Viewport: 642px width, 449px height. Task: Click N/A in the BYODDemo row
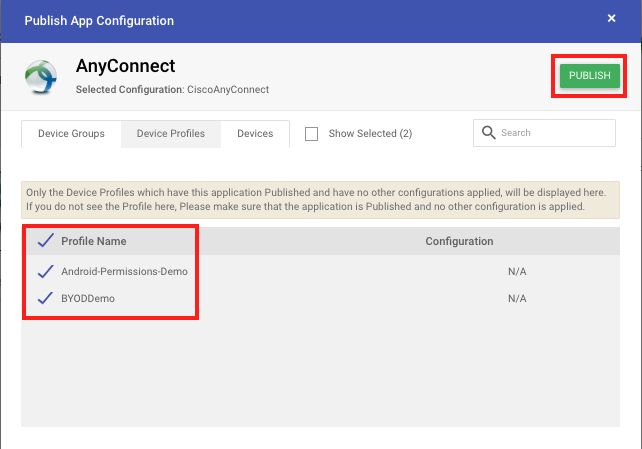click(x=517, y=298)
